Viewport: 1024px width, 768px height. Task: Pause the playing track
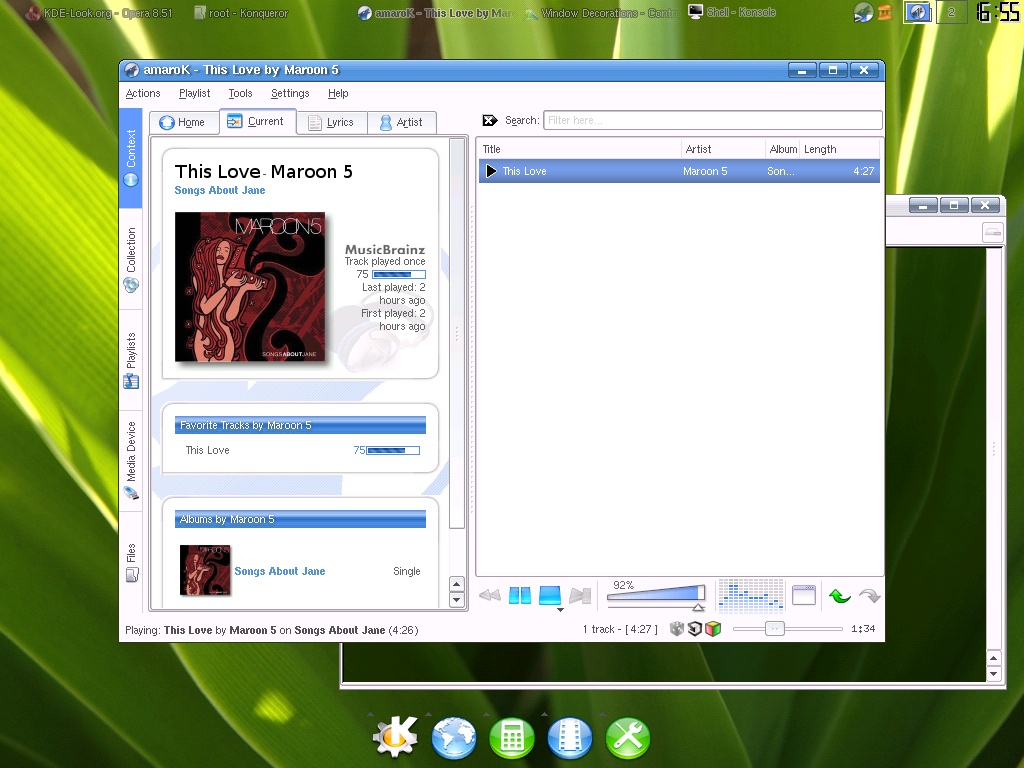tap(520, 595)
